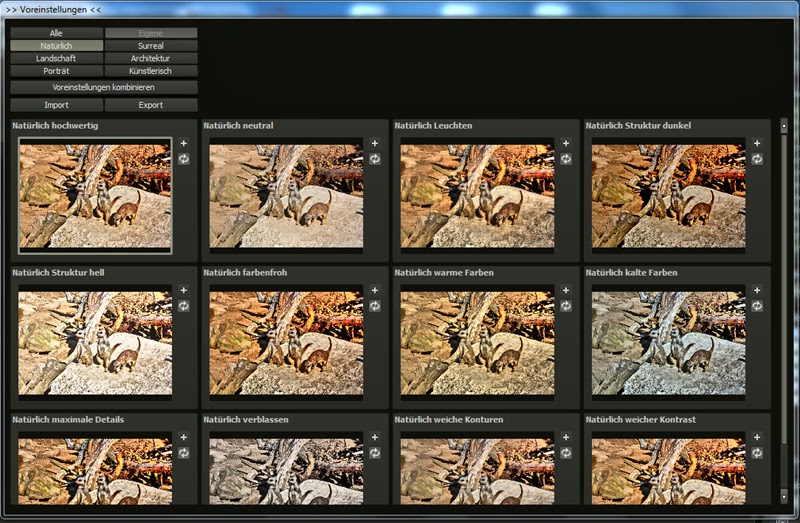Apply the Natürlich Struktur dunkel thumbnail
The image size is (800, 523).
pyautogui.click(x=668, y=196)
